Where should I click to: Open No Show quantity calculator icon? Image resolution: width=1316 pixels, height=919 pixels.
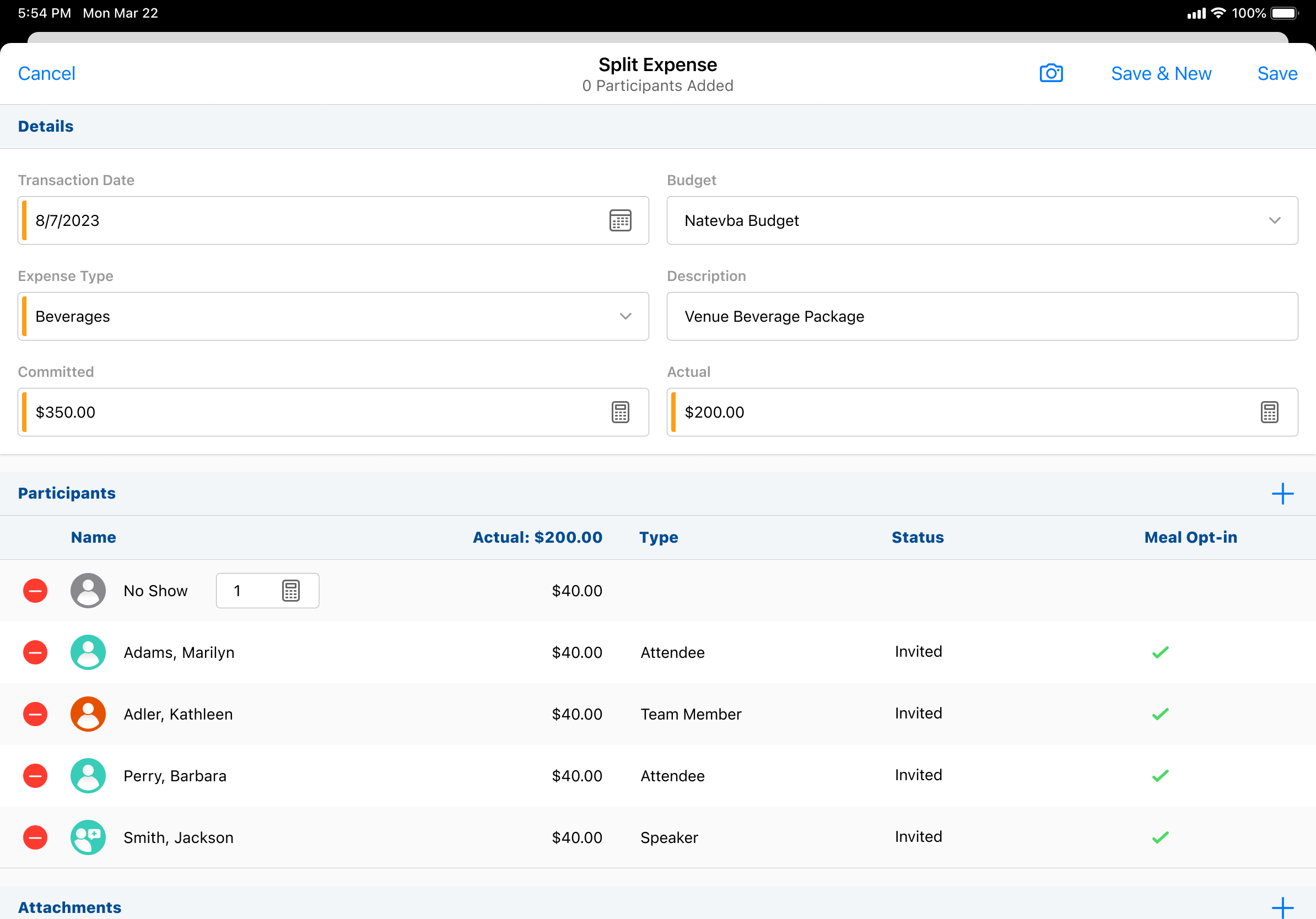[290, 591]
